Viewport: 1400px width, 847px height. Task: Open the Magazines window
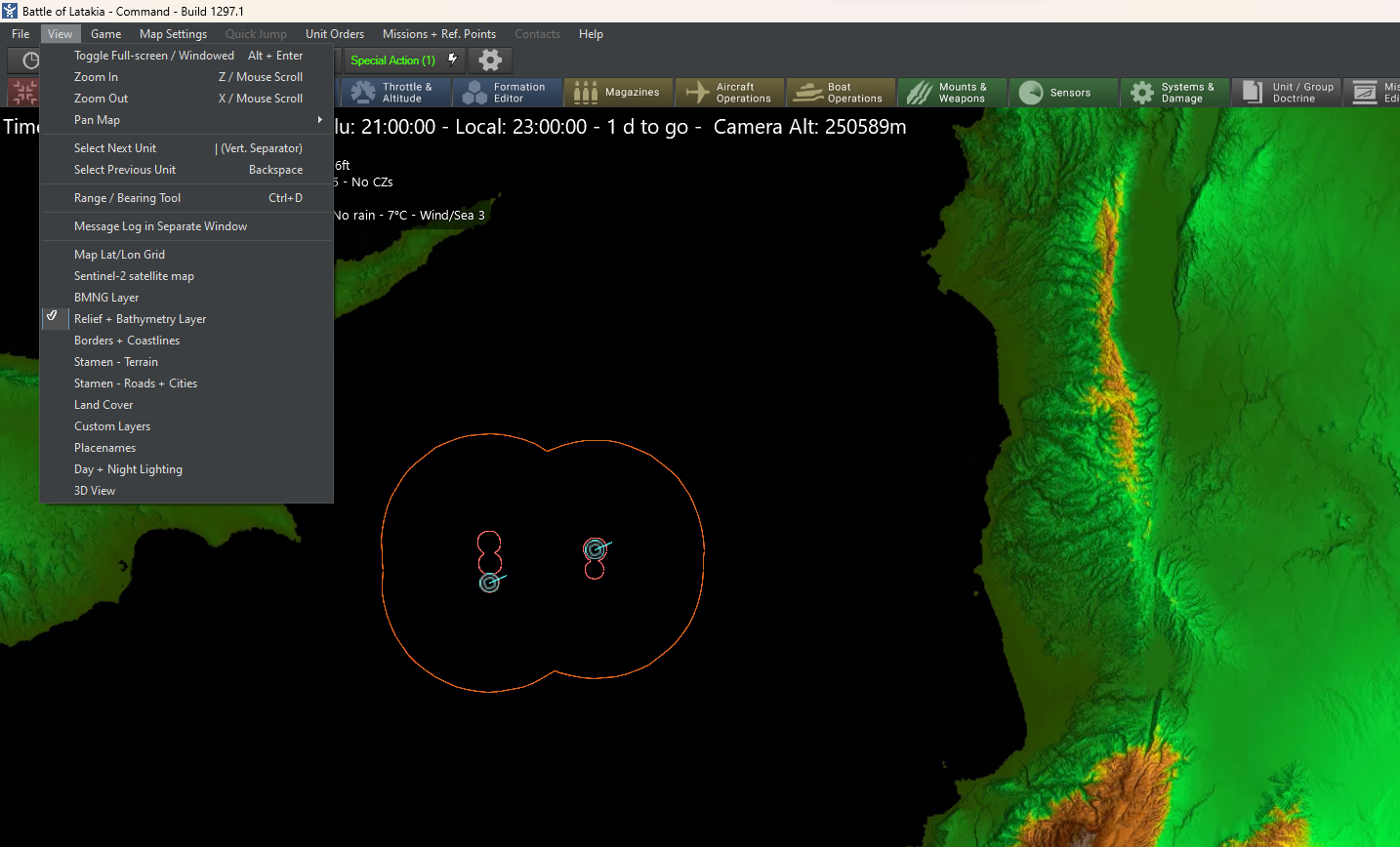(x=619, y=93)
